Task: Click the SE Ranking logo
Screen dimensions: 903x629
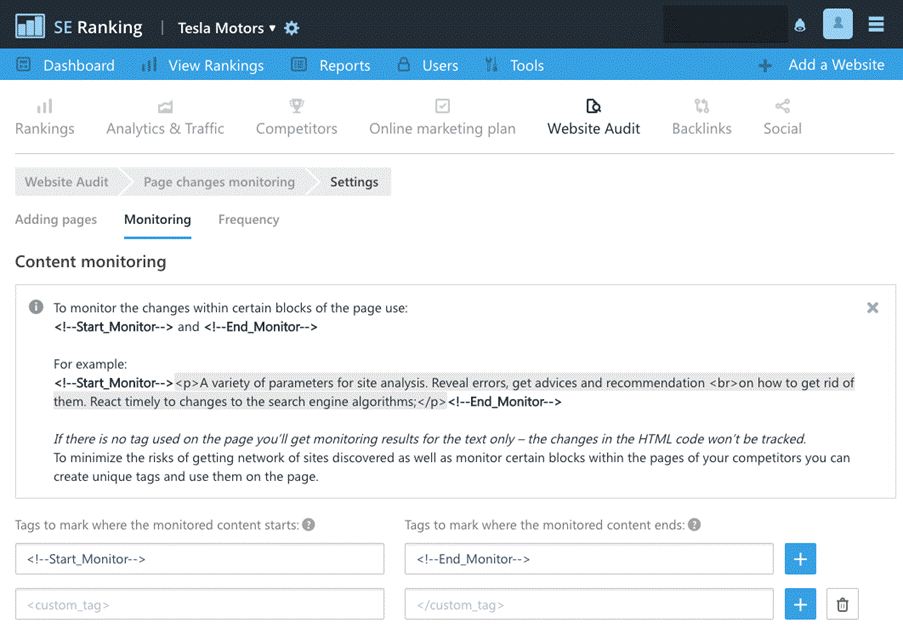Action: (79, 27)
